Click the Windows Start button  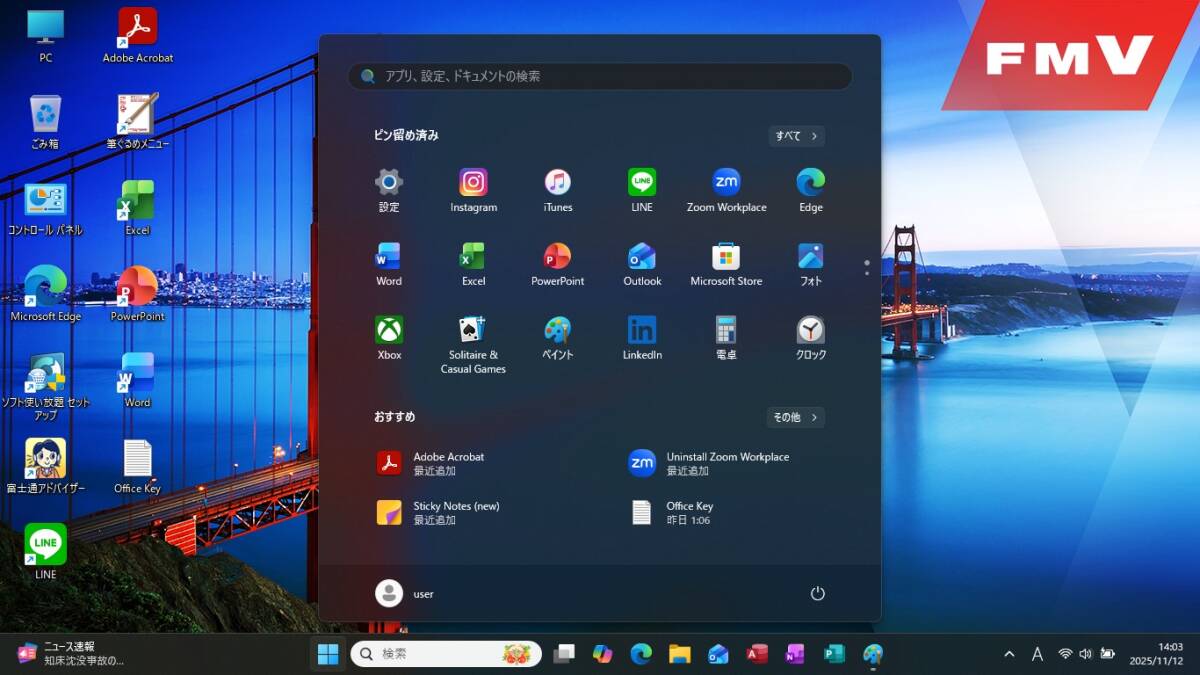click(x=328, y=654)
